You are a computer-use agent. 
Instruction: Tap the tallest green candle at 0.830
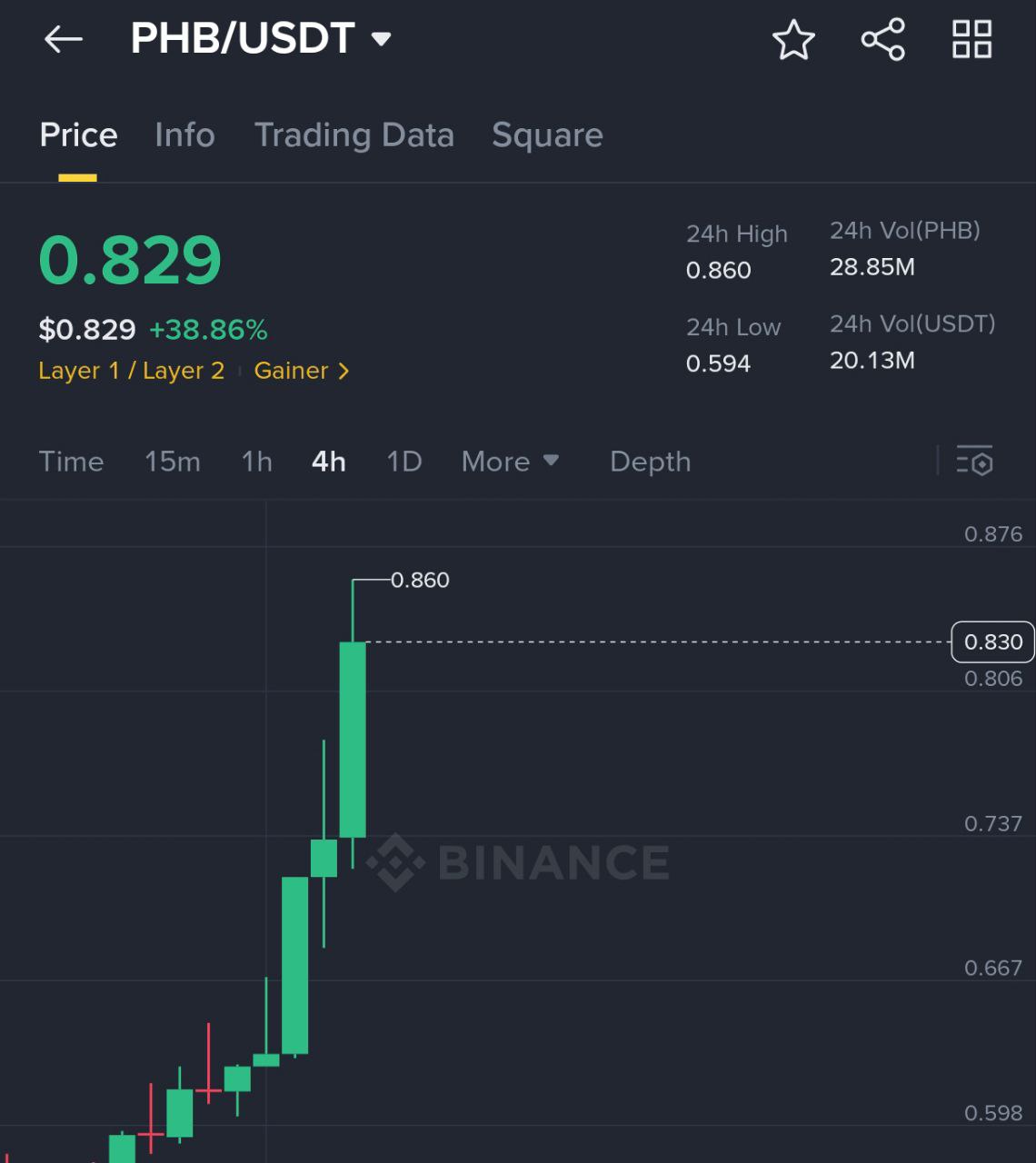[353, 740]
